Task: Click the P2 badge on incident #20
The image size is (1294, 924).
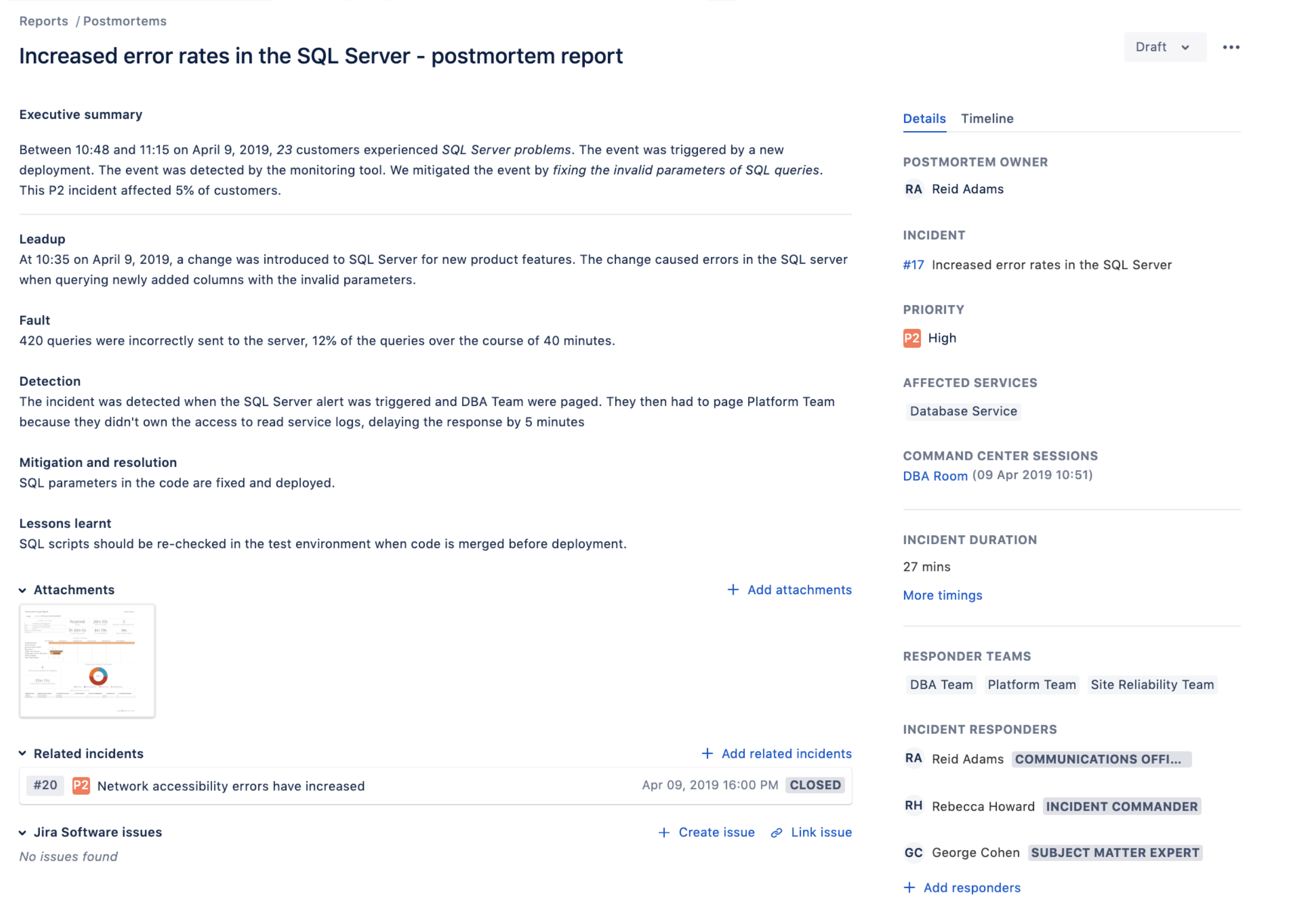Action: (79, 785)
